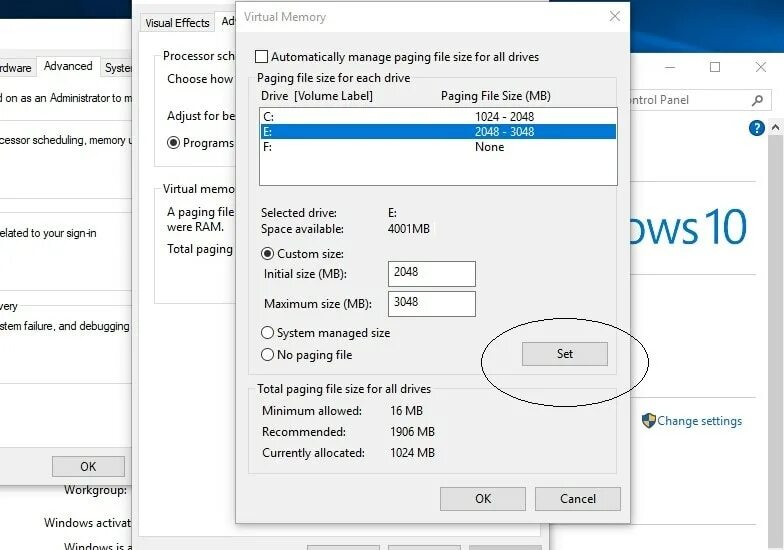This screenshot has height=550, width=784.
Task: Minimize the Control Panel System window
Action: pos(670,67)
